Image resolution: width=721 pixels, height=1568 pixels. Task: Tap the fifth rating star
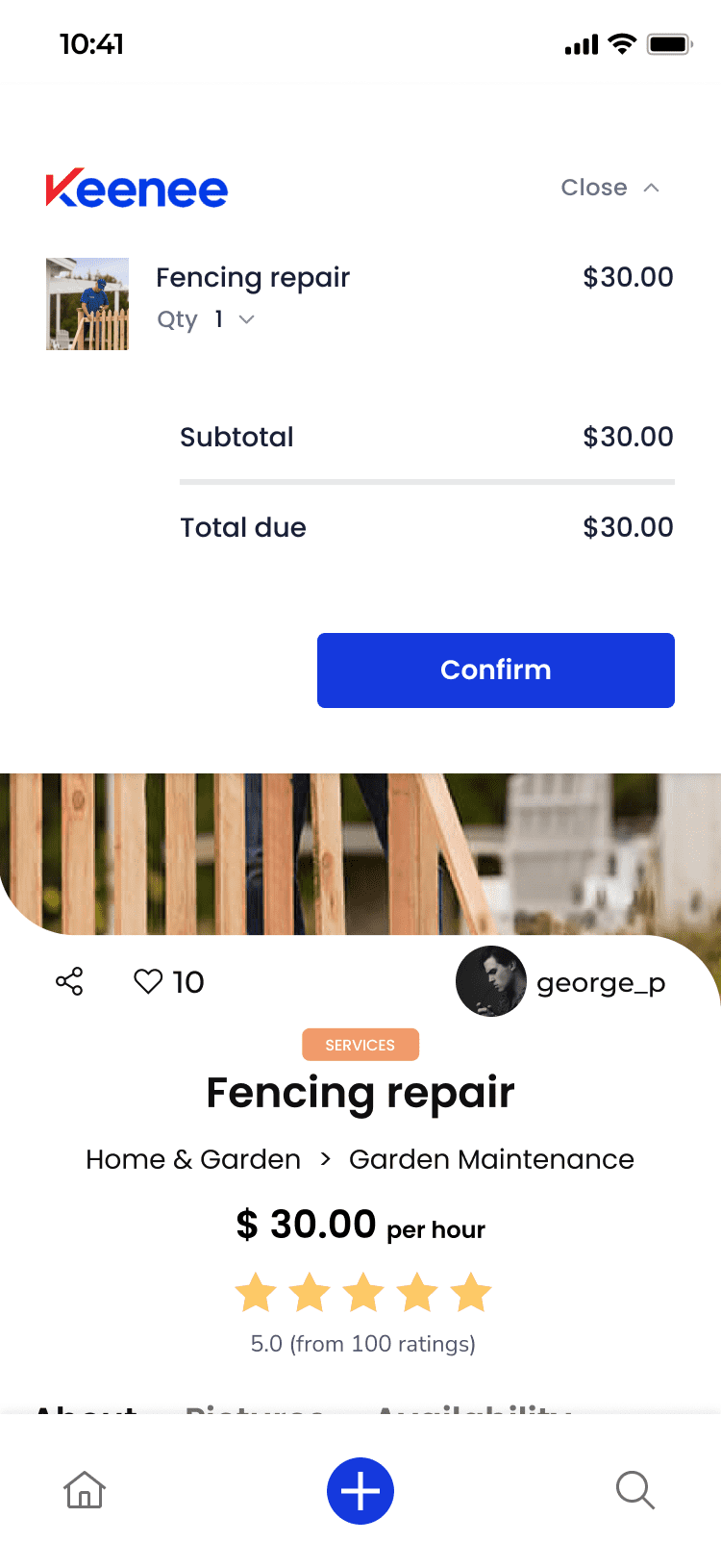[471, 1293]
